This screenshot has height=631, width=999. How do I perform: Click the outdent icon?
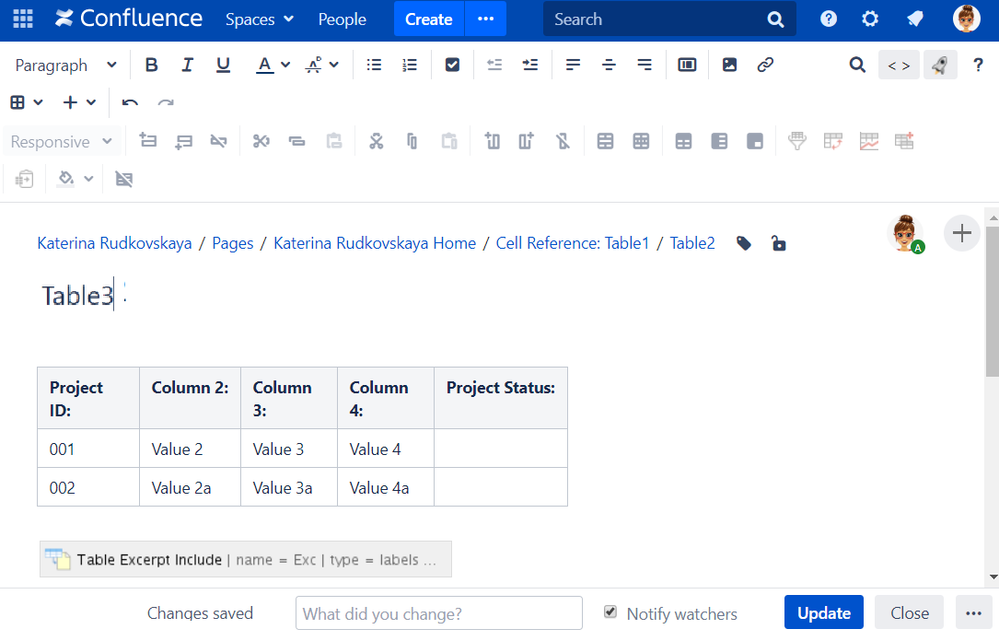click(x=494, y=65)
